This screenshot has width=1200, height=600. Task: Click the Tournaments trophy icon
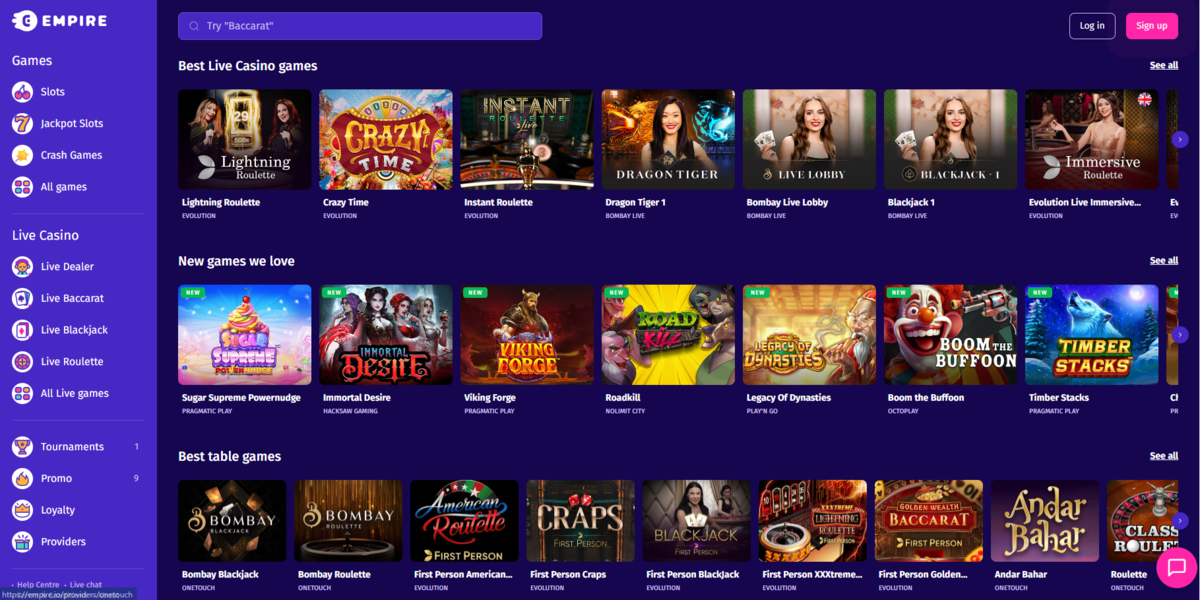tap(22, 447)
